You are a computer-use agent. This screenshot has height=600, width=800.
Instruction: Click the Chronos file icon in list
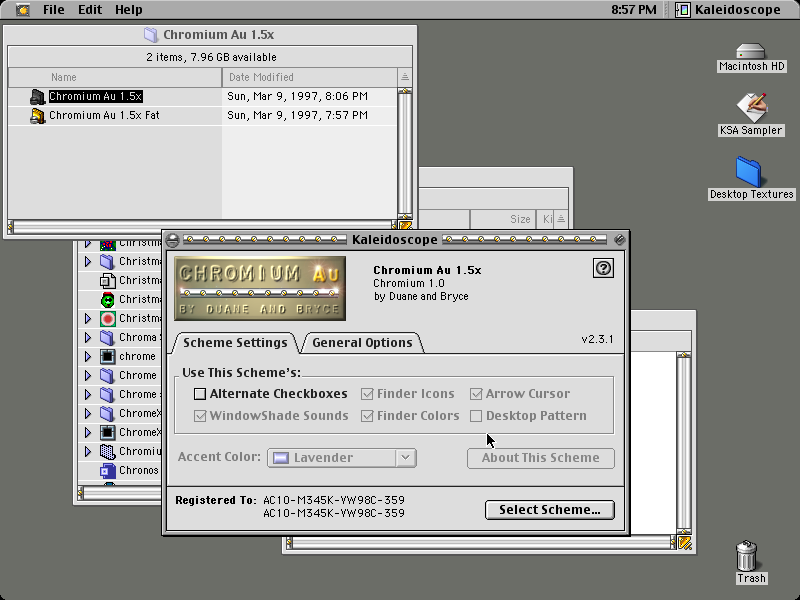pos(107,470)
